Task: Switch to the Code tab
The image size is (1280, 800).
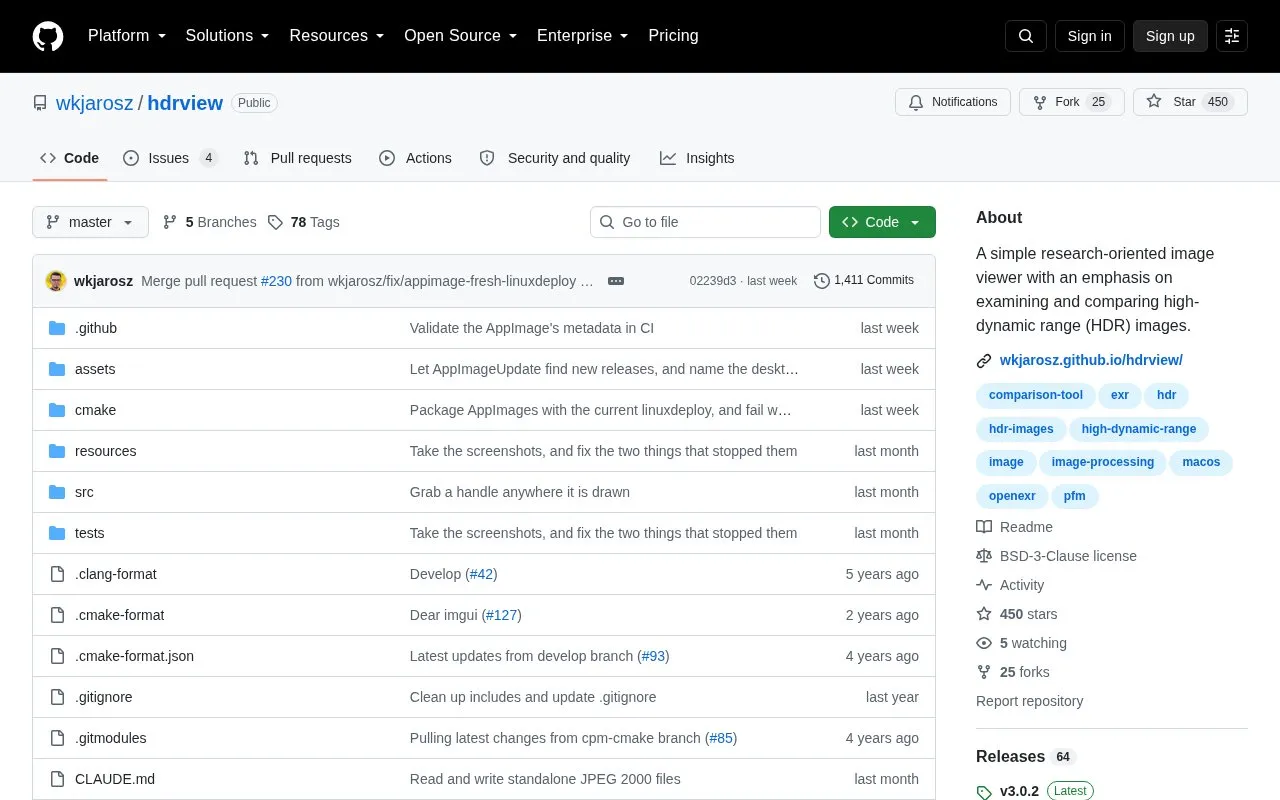Action: [69, 158]
